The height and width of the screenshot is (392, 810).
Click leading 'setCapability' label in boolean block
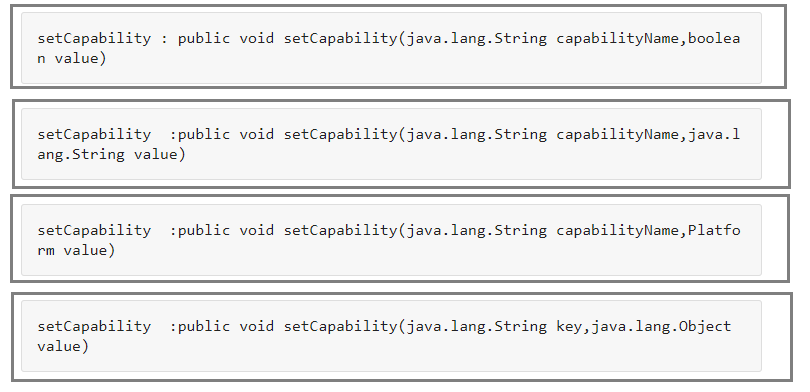click(94, 39)
